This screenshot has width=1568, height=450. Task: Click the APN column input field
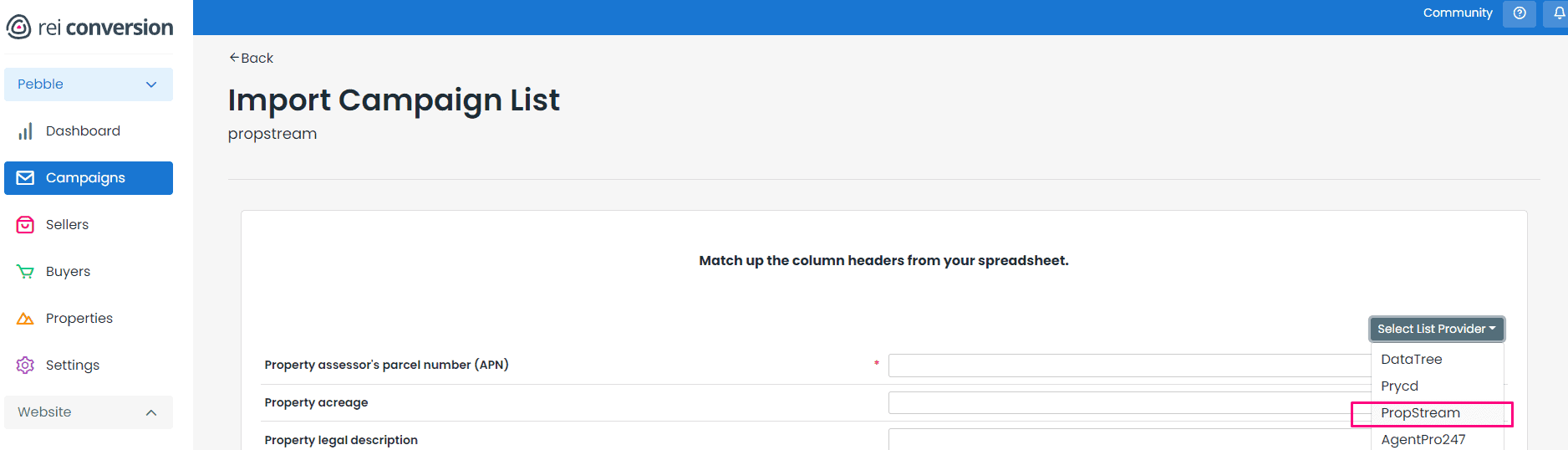point(1128,366)
